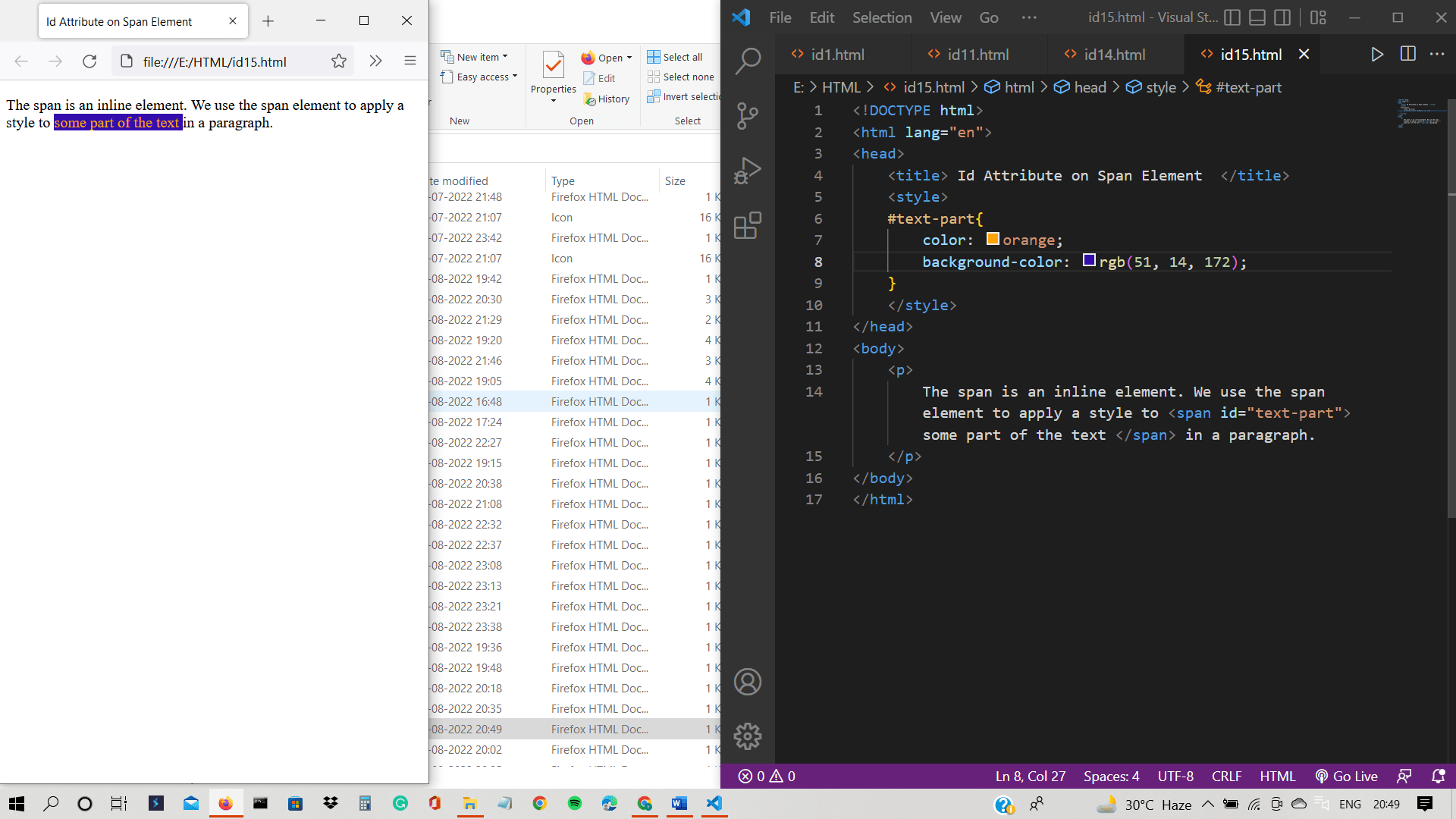Click the orange color swatch on line 7

990,240
